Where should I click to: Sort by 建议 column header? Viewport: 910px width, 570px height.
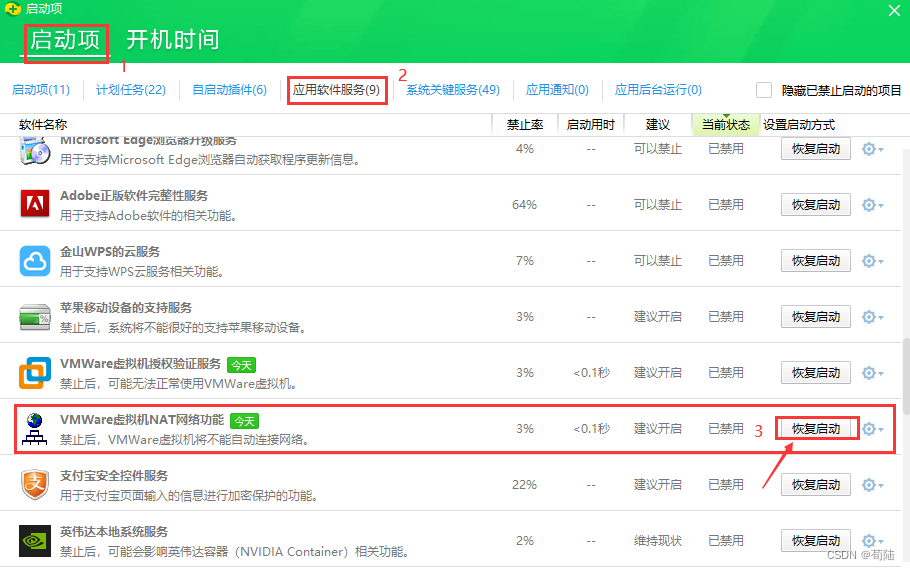[x=658, y=125]
